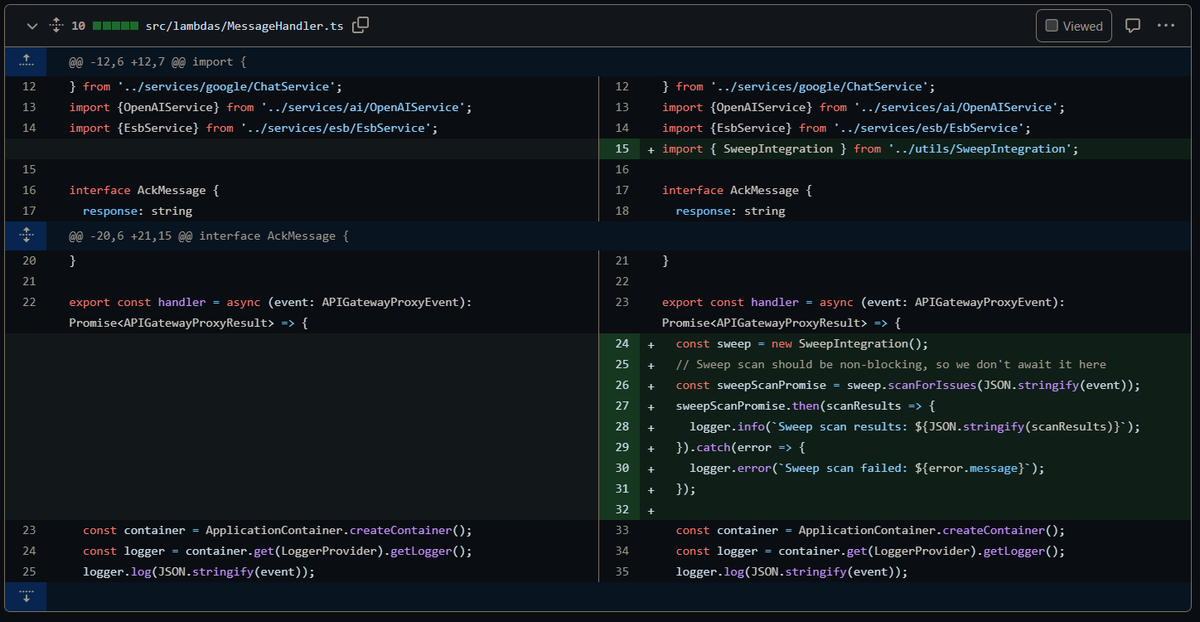Click right-side line number 33
Screen dimensions: 1200x622
(623, 531)
